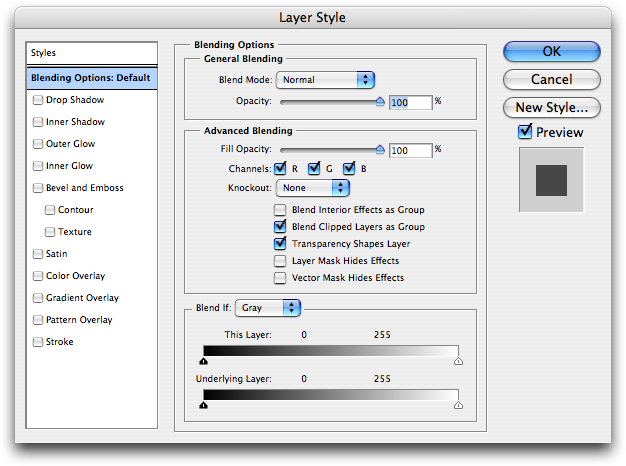Click the New Style... button

(552, 107)
